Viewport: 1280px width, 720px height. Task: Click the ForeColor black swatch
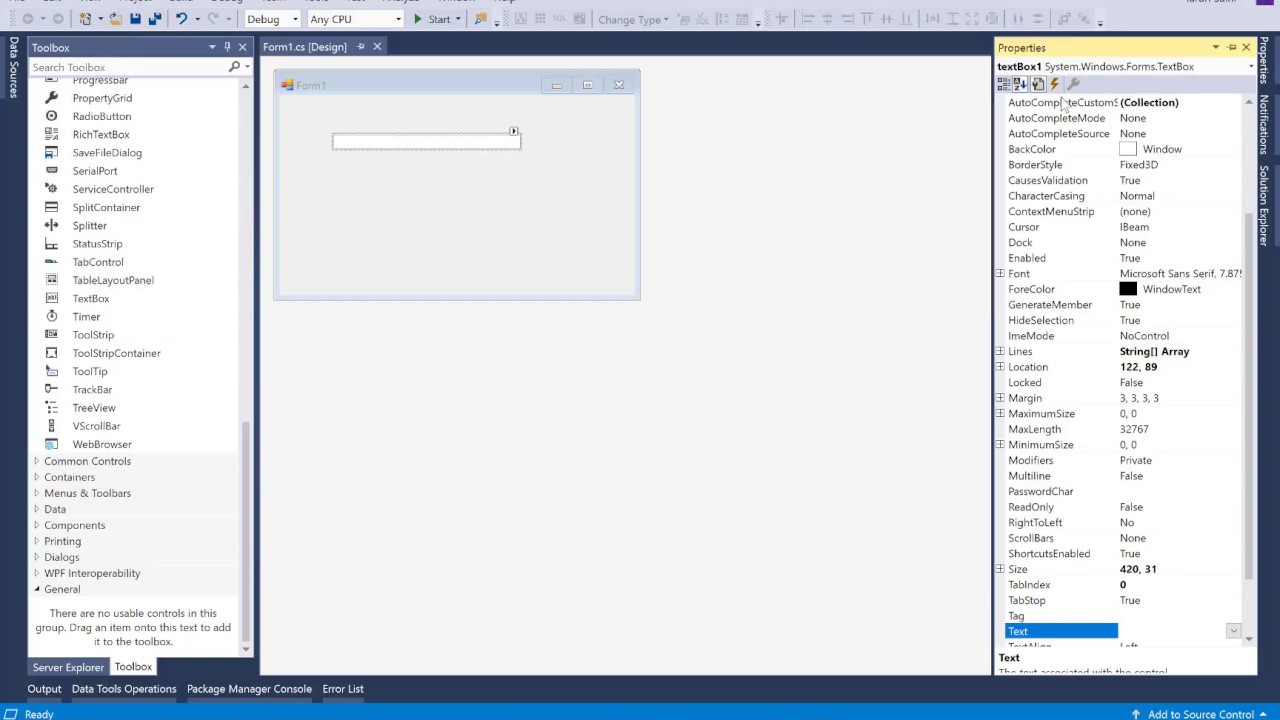(1127, 289)
